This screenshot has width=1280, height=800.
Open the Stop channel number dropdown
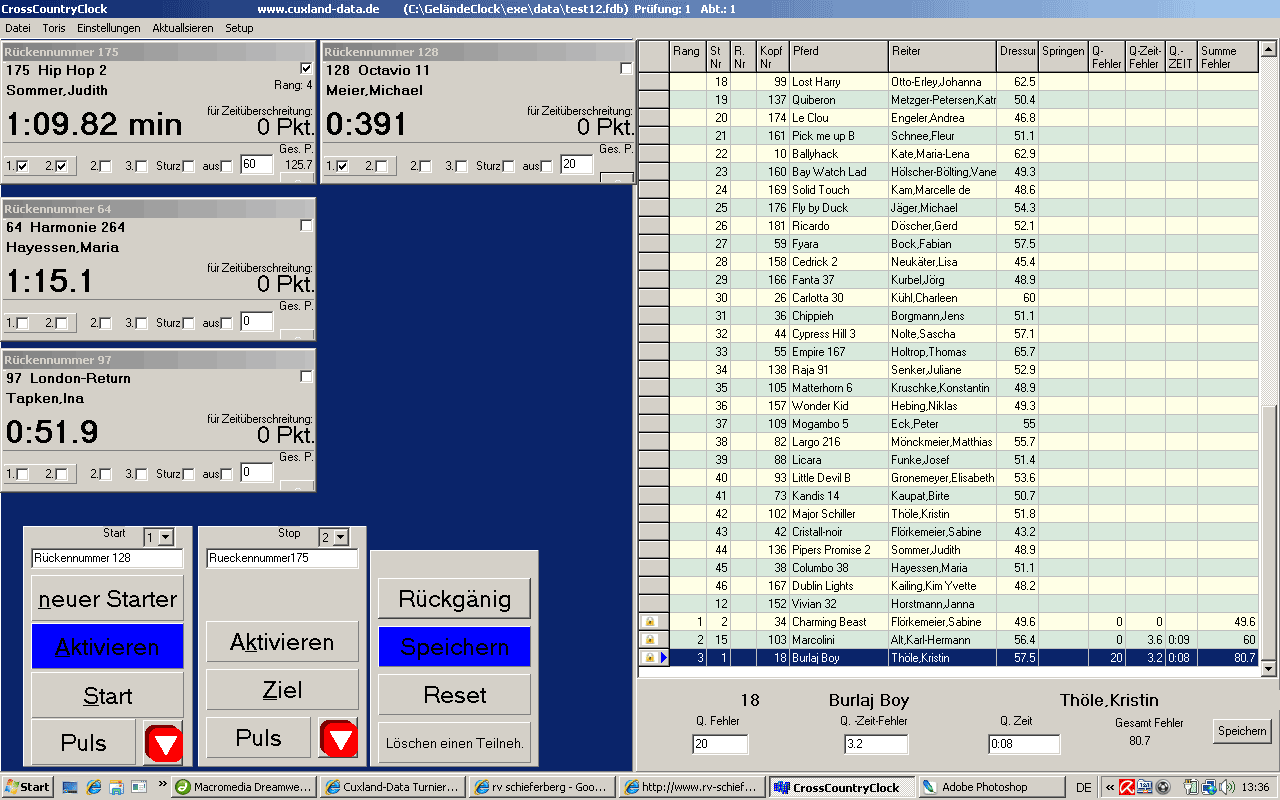click(x=341, y=538)
